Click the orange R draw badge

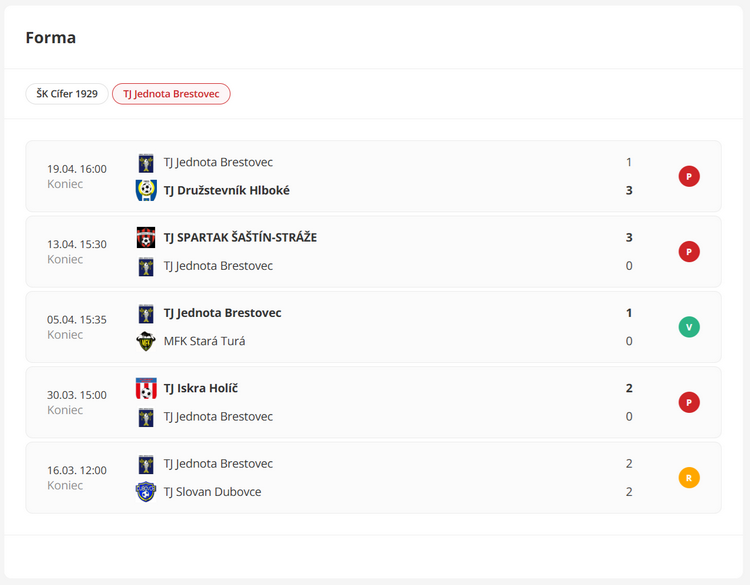689,478
